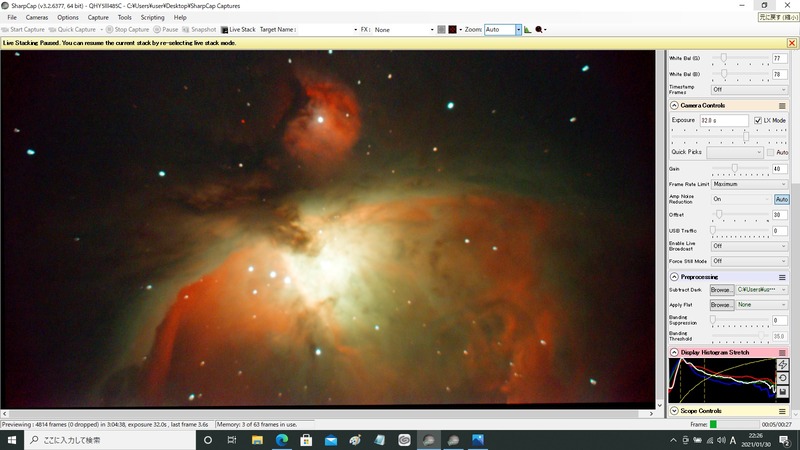The width and height of the screenshot is (800, 450).
Task: Open Task View on taskbar
Action: (x=232, y=440)
